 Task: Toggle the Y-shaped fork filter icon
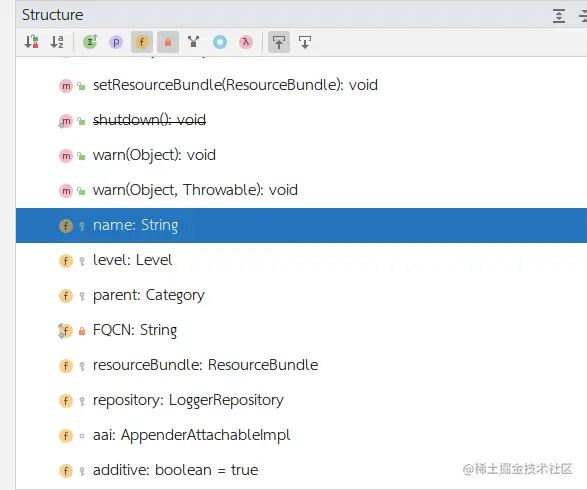(x=194, y=42)
